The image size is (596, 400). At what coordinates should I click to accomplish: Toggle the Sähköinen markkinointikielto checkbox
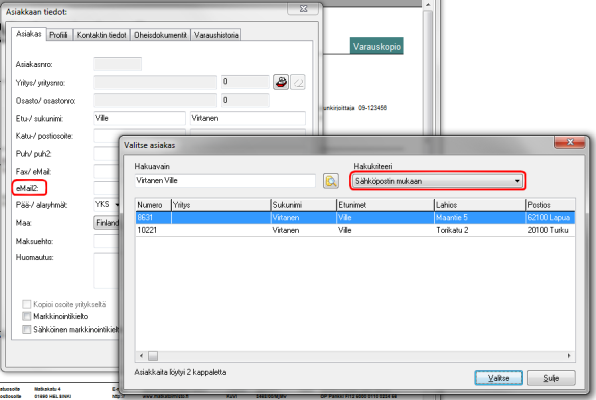27,329
